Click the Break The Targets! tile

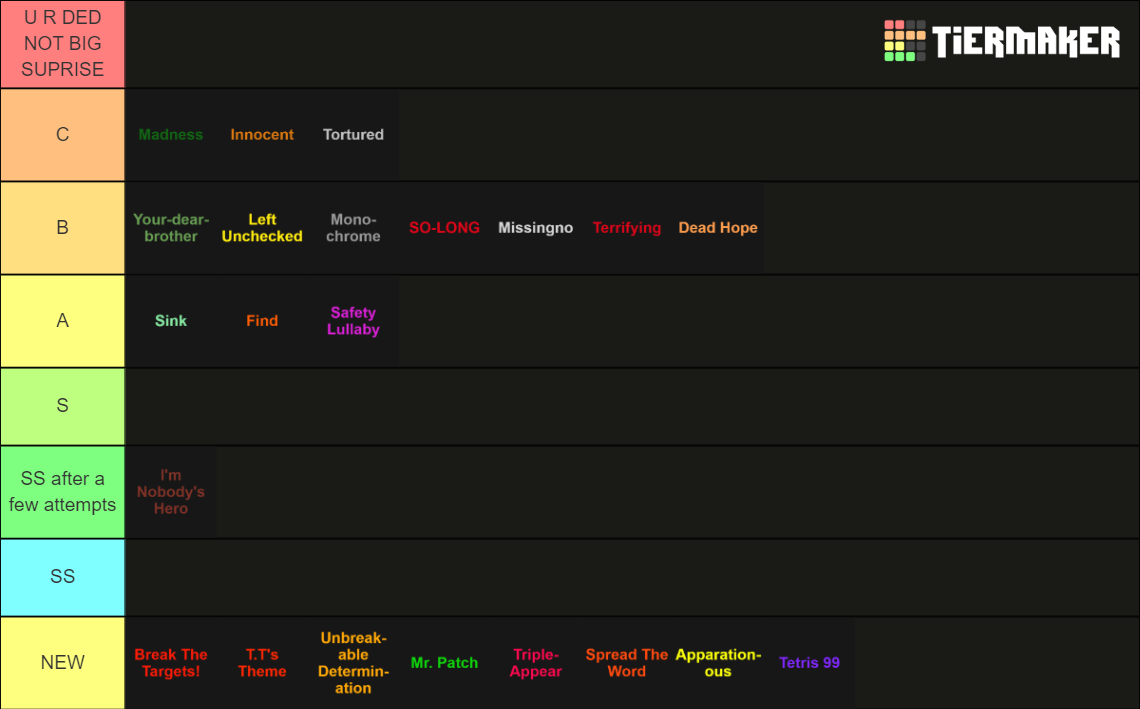click(171, 662)
